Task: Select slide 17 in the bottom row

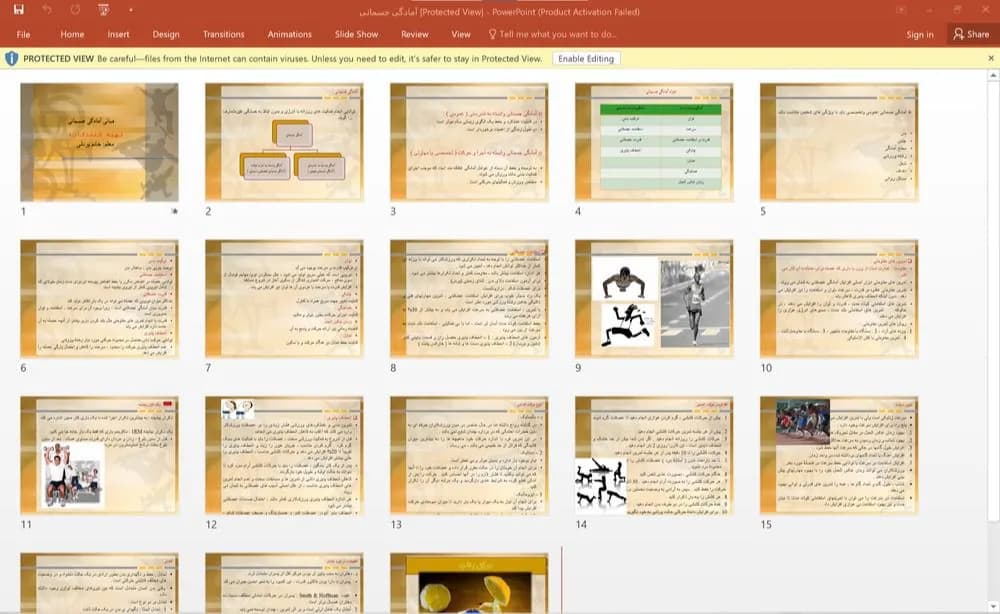Action: pos(284,583)
